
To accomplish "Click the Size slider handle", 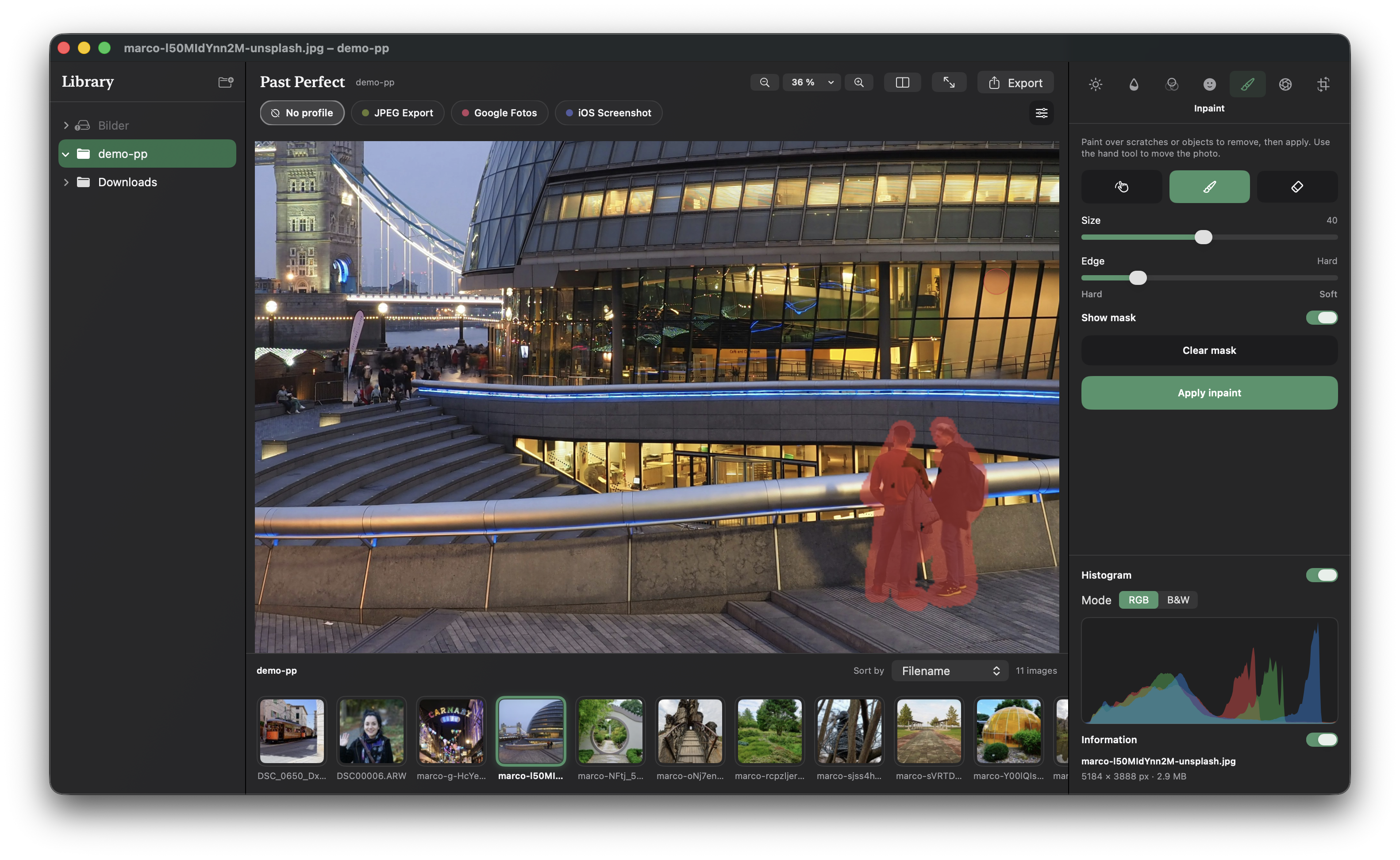I will point(1203,237).
